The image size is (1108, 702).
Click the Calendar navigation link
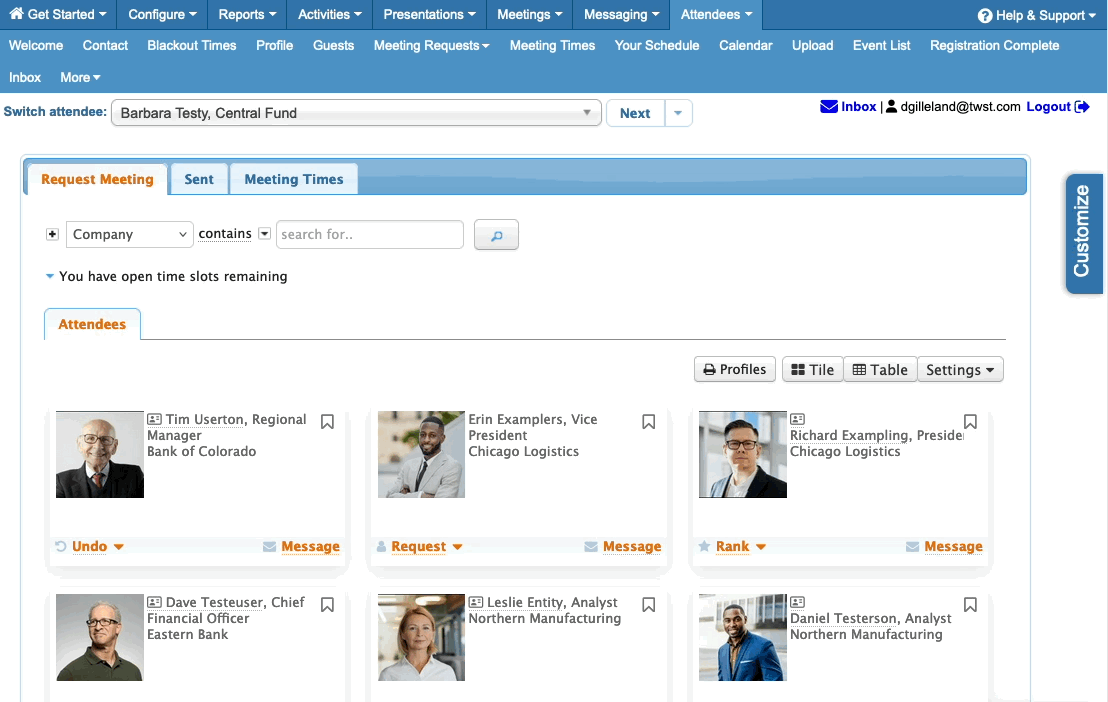745,45
